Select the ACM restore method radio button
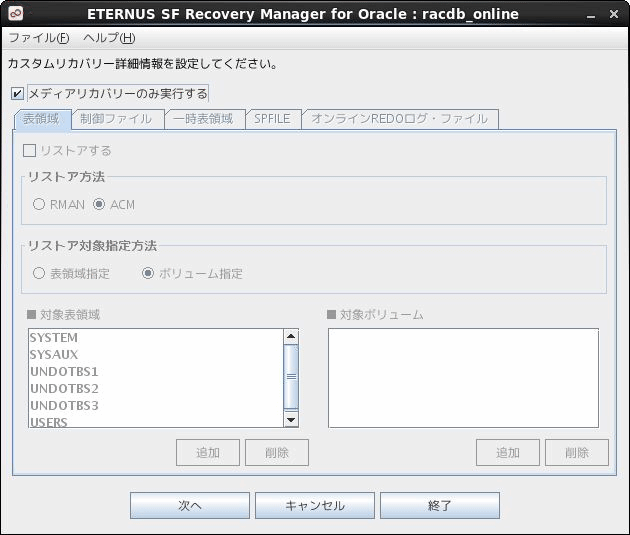 tap(99, 204)
